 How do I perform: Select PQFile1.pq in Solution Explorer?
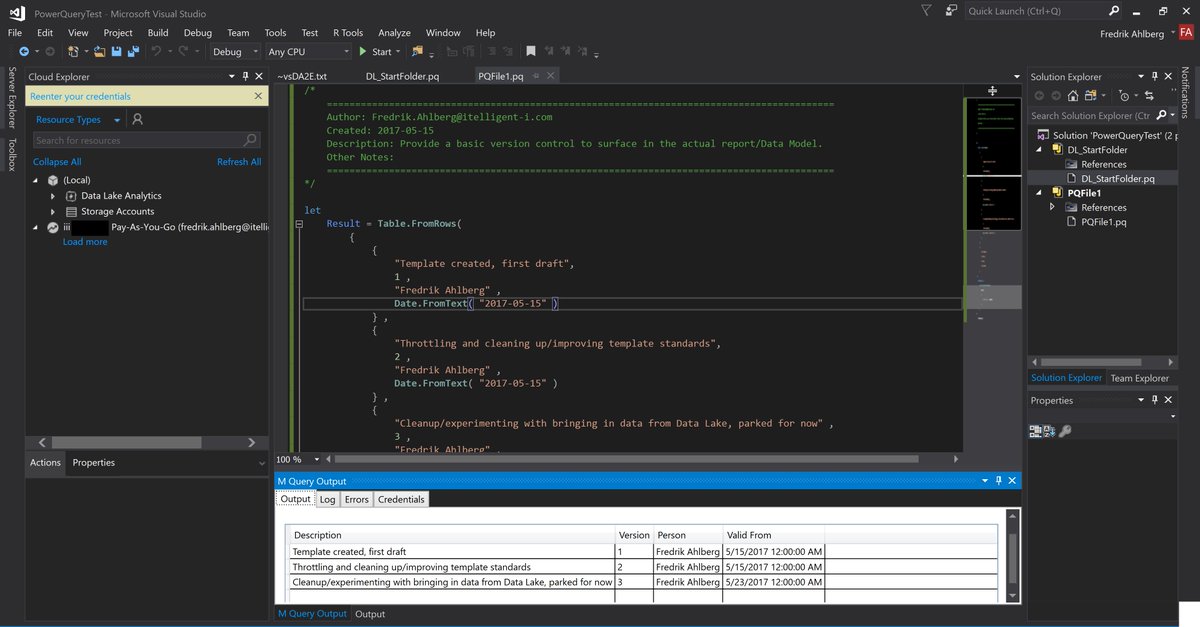pos(1103,222)
